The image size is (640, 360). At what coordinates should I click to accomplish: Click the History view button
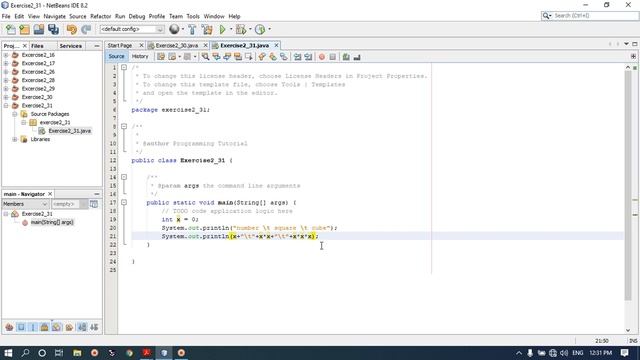pos(140,57)
